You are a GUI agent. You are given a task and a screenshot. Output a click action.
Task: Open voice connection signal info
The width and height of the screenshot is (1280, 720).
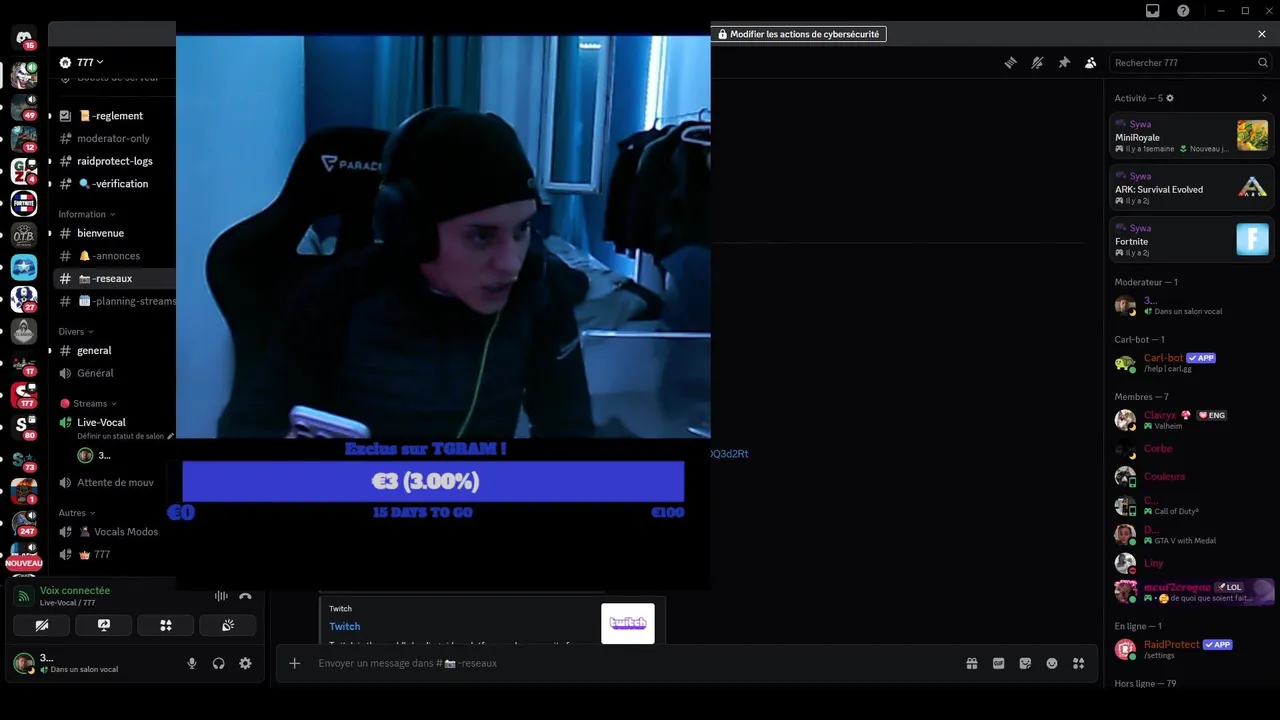(23, 596)
